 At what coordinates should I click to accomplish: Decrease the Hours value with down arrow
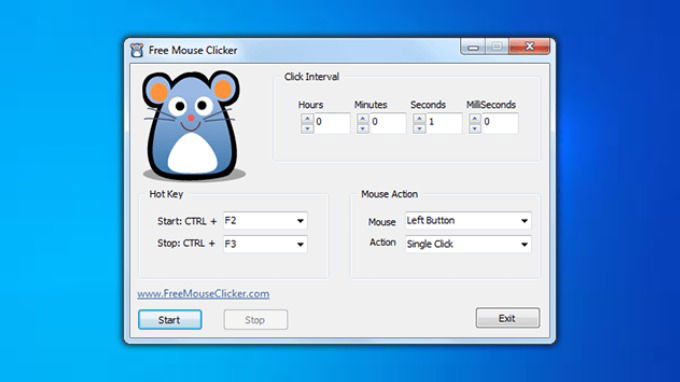307,128
